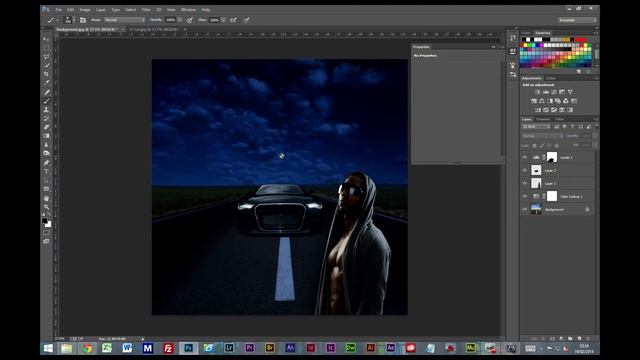
Task: Open layer blend mode dropdown in Layers
Action: (x=542, y=136)
